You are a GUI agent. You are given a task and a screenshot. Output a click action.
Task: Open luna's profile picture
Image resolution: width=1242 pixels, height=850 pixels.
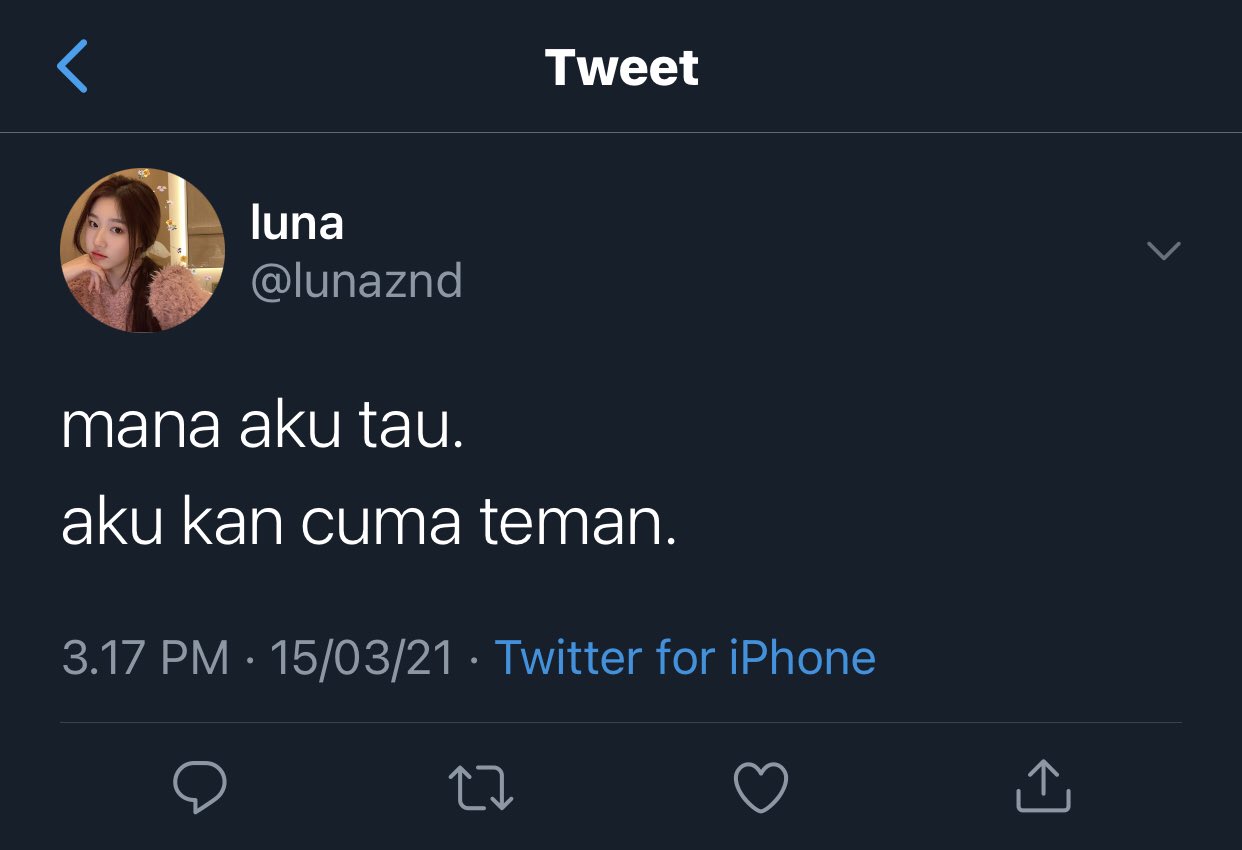(x=142, y=250)
